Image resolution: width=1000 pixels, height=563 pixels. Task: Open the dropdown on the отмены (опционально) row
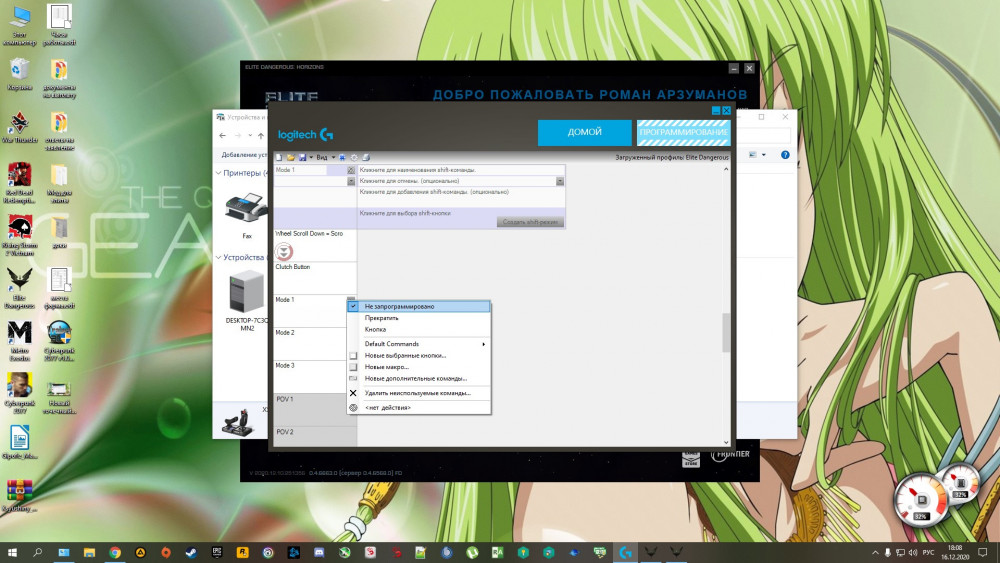(x=559, y=181)
